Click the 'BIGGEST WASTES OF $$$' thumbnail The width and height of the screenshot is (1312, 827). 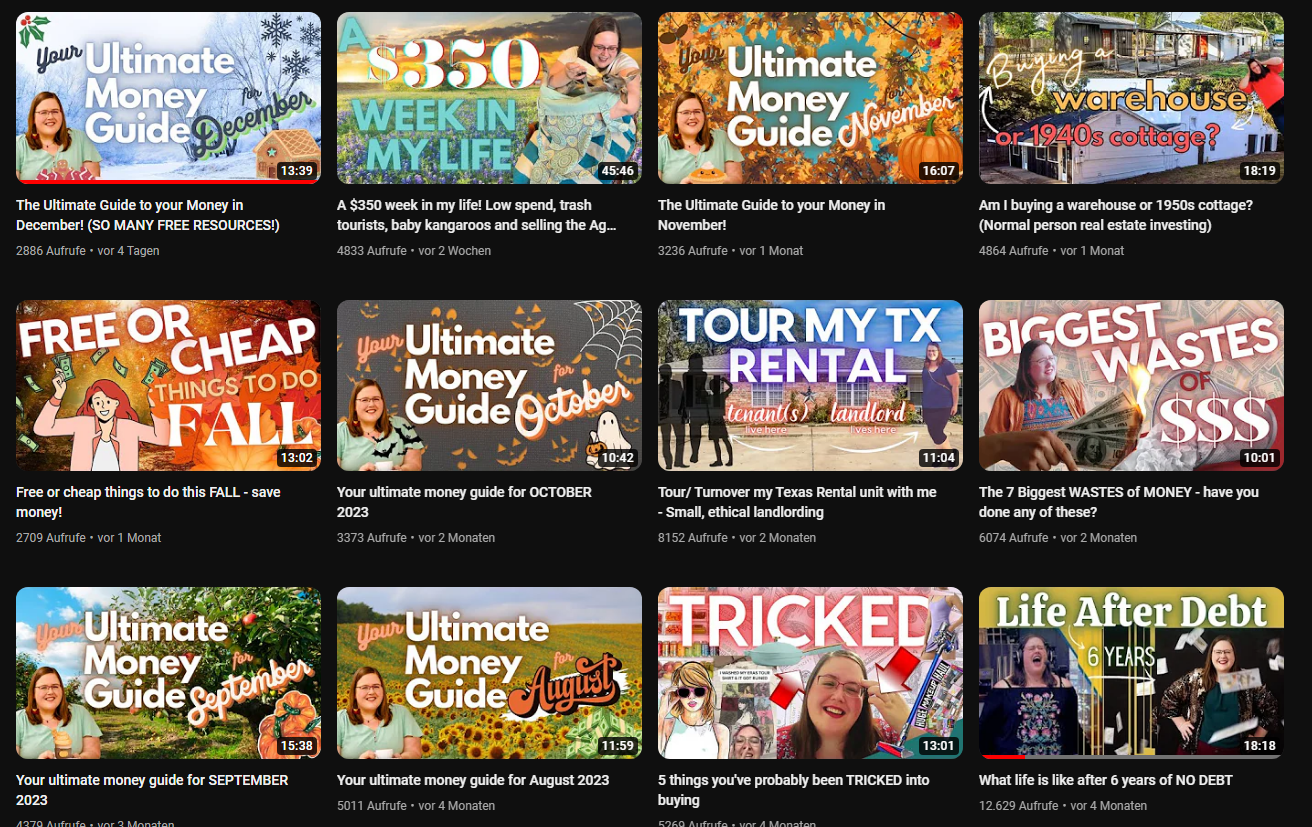pyautogui.click(x=1131, y=385)
